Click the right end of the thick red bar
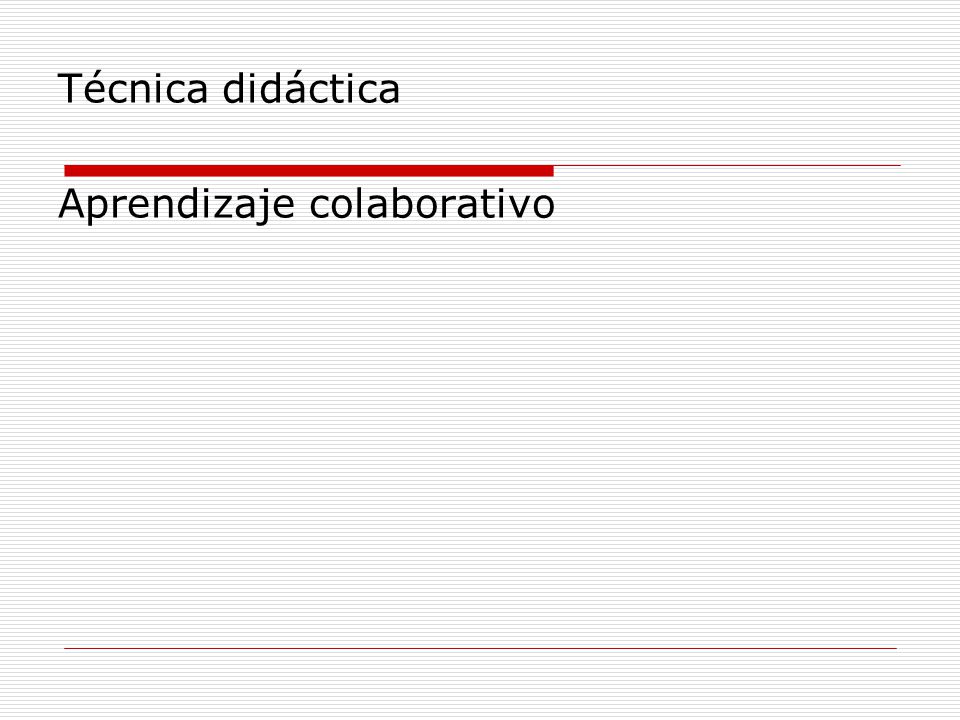The image size is (960, 720). click(551, 171)
